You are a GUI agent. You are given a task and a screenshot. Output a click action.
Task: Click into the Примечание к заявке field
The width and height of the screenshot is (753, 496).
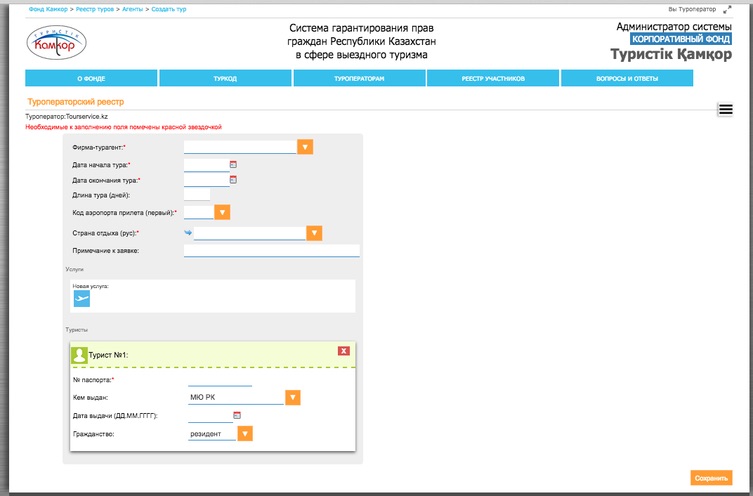271,250
